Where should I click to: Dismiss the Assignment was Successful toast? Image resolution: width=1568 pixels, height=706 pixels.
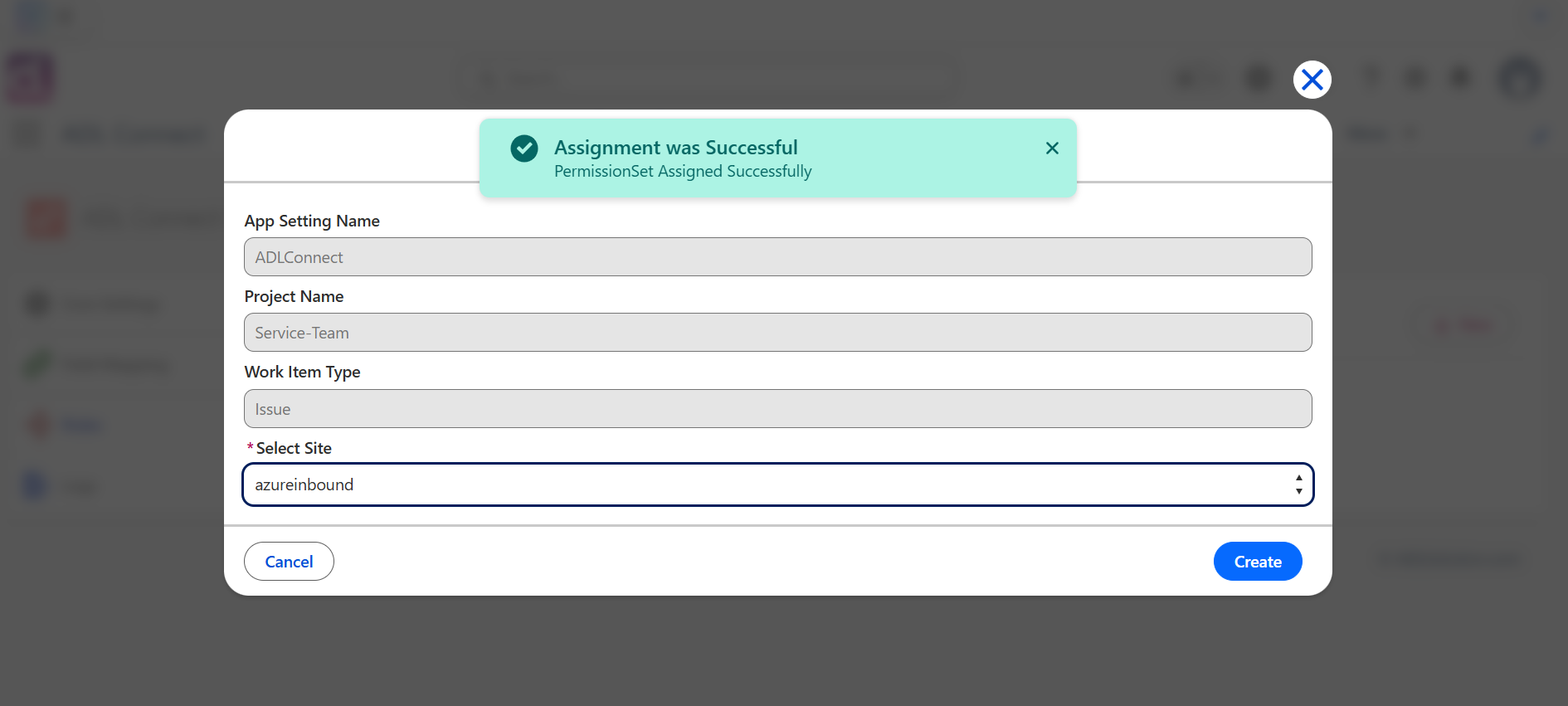(x=1052, y=148)
